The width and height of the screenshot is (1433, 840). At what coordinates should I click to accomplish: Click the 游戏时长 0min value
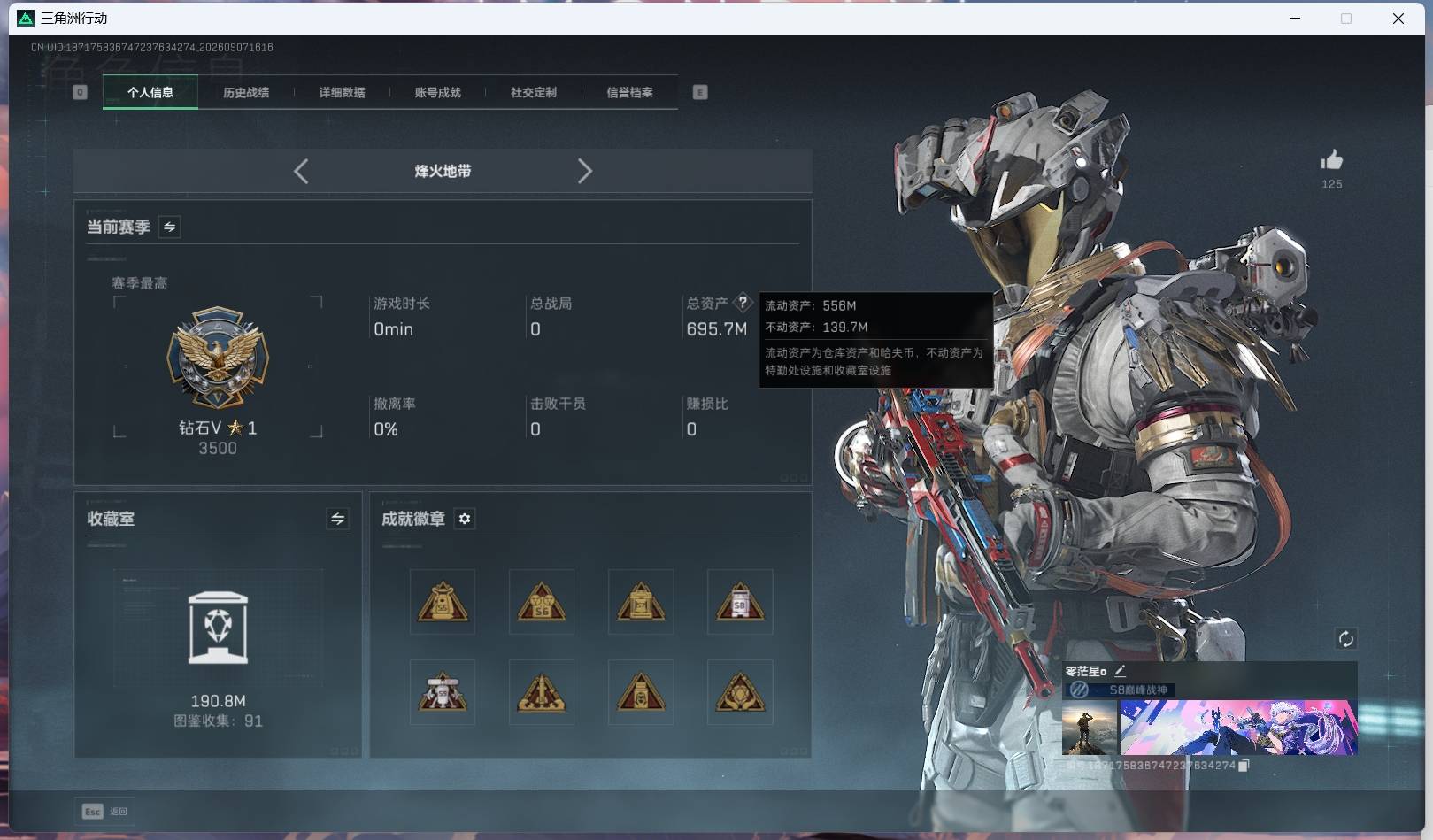coord(393,329)
